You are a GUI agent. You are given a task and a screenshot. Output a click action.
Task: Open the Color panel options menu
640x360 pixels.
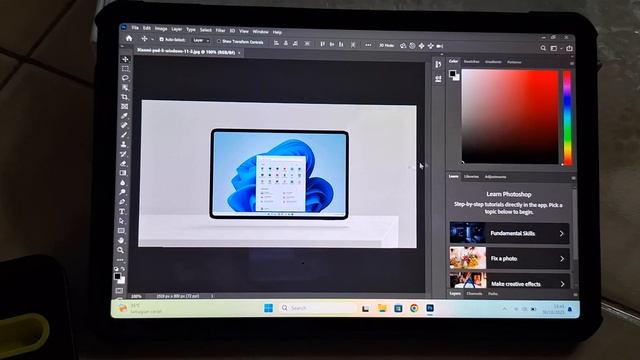point(572,64)
